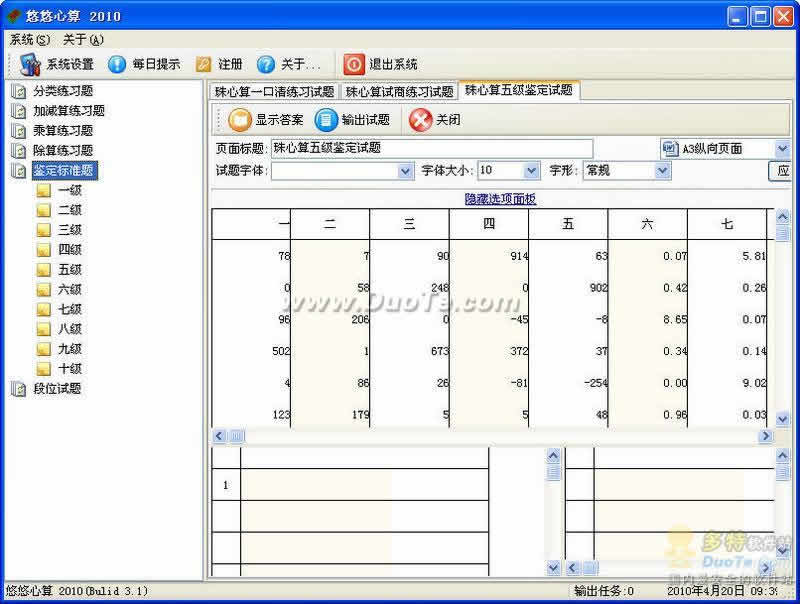This screenshot has height=604, width=800.
Task: Click the 系统设置 button label
Action: [x=70, y=64]
